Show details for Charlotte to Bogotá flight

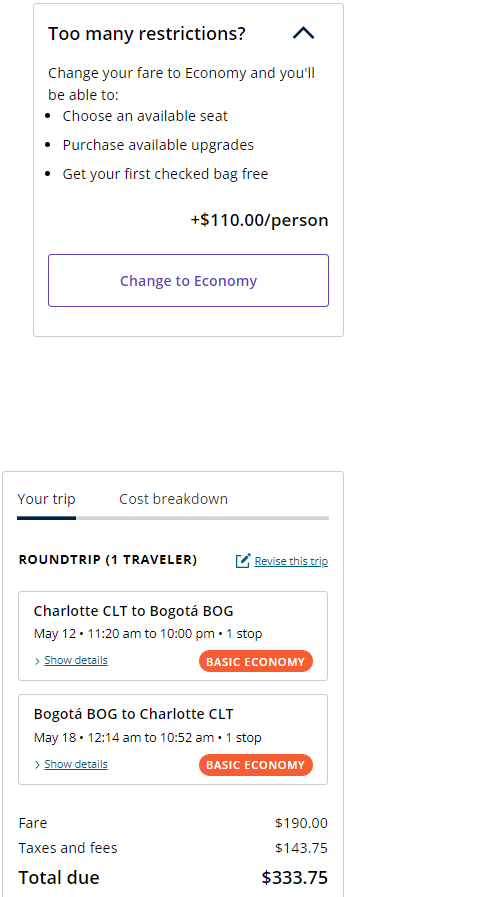click(76, 660)
